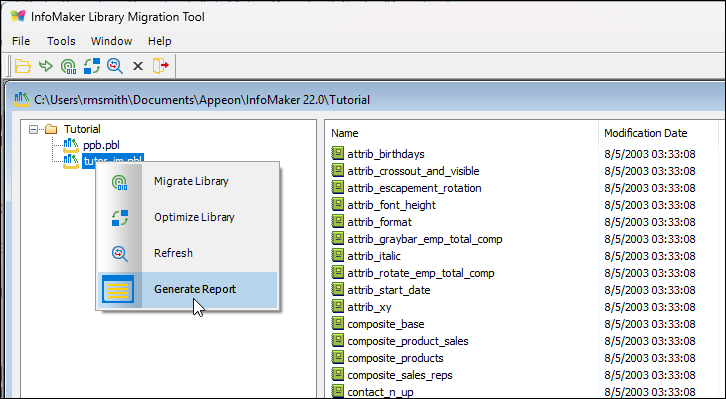
Task: Click icon next to attrib_xy
Action: point(338,306)
